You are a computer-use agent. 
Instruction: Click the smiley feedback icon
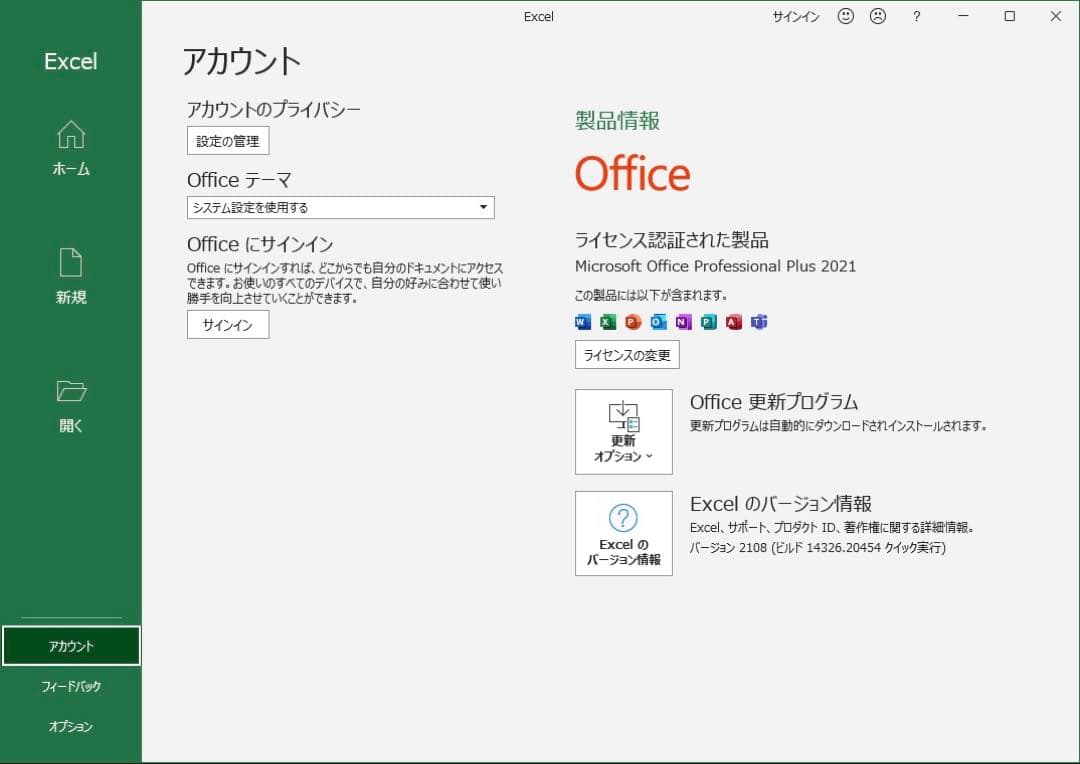tap(845, 16)
